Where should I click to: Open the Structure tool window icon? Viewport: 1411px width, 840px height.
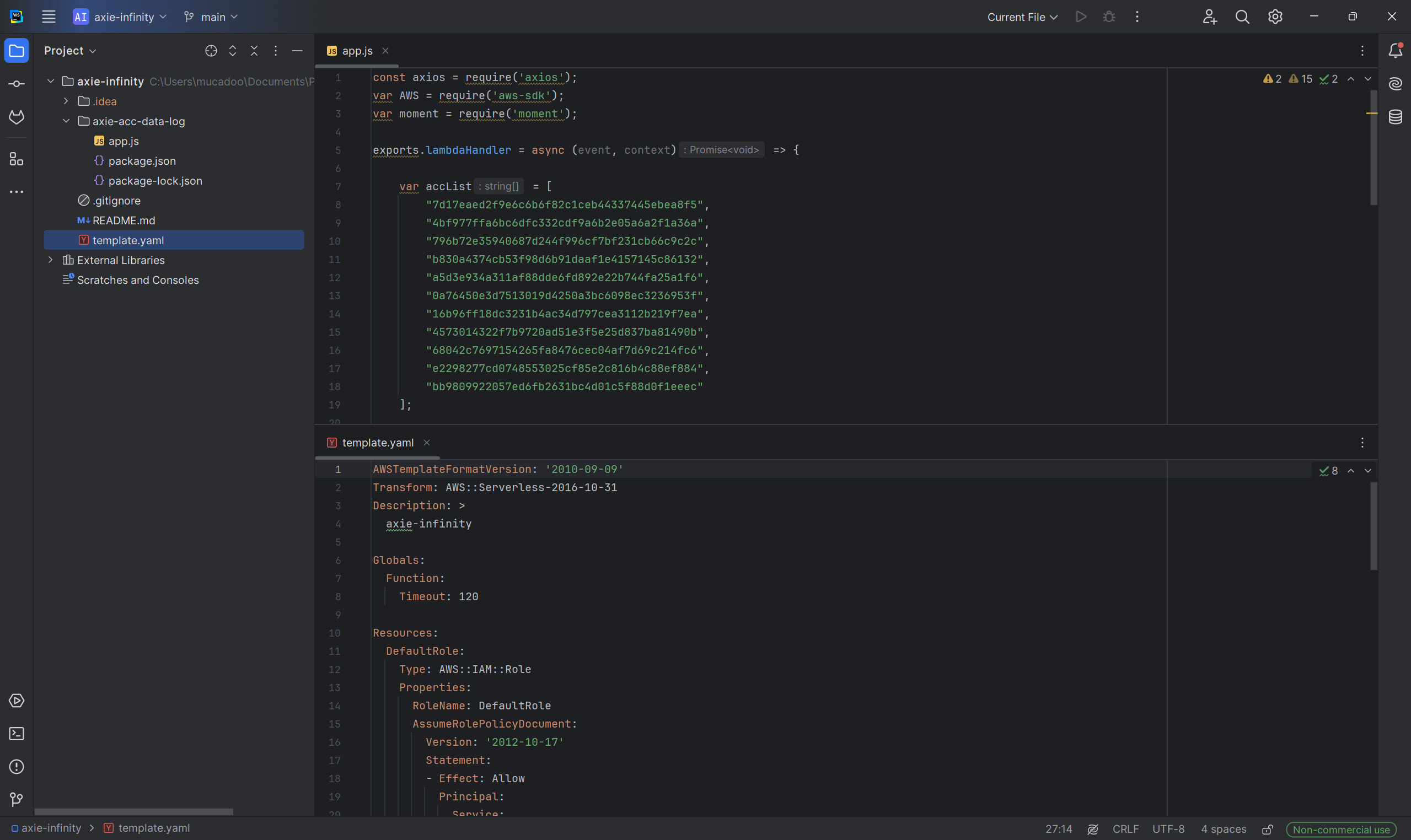(x=17, y=159)
